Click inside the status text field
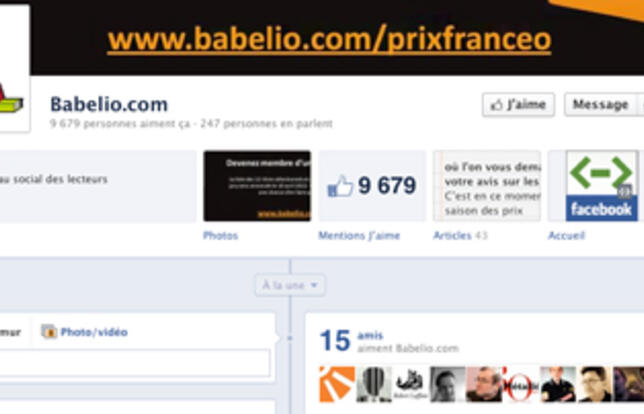Image resolution: width=644 pixels, height=414 pixels. tap(135, 363)
